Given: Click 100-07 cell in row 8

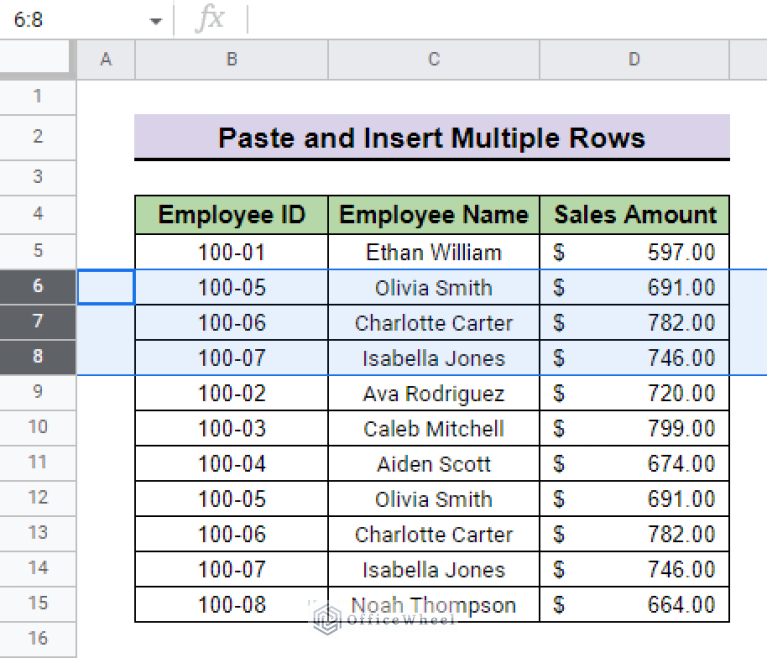Looking at the screenshot, I should click(x=231, y=358).
